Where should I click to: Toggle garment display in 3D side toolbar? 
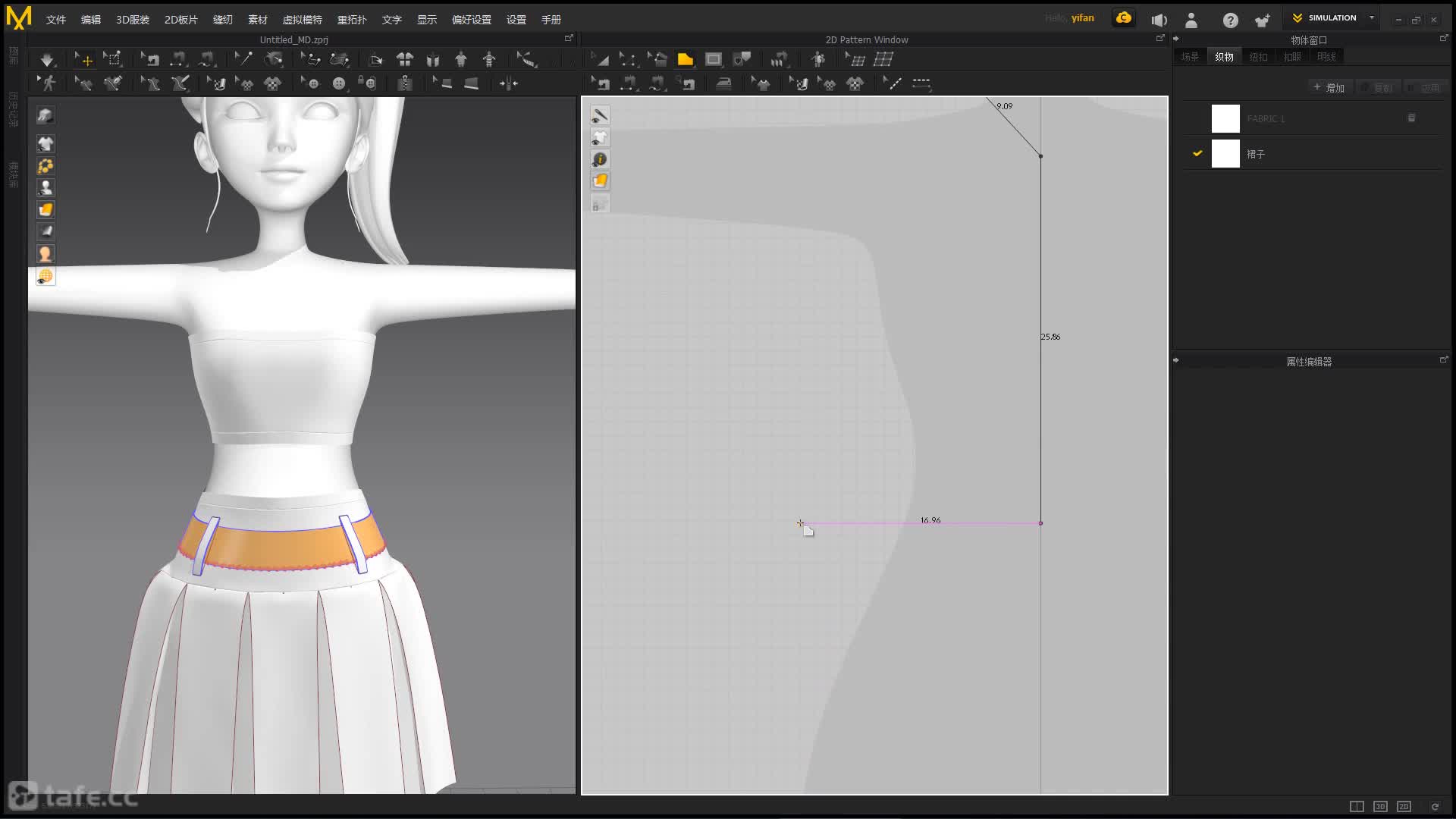tap(45, 143)
